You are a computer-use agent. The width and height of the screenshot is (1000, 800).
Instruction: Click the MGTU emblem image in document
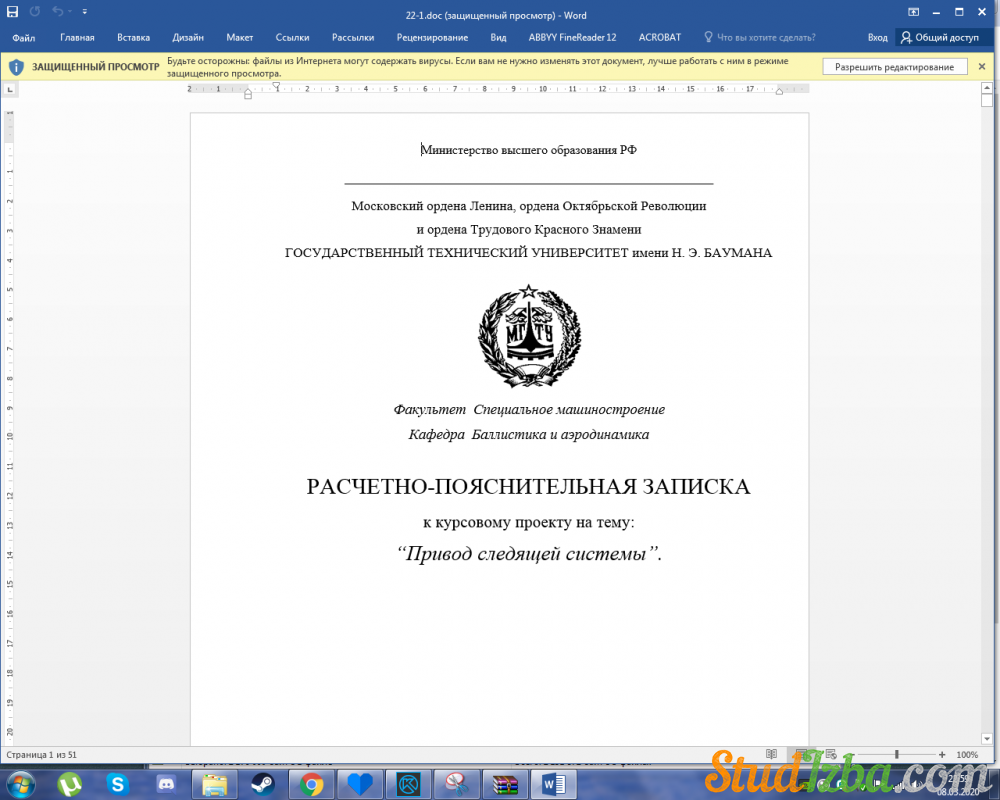[x=529, y=336]
